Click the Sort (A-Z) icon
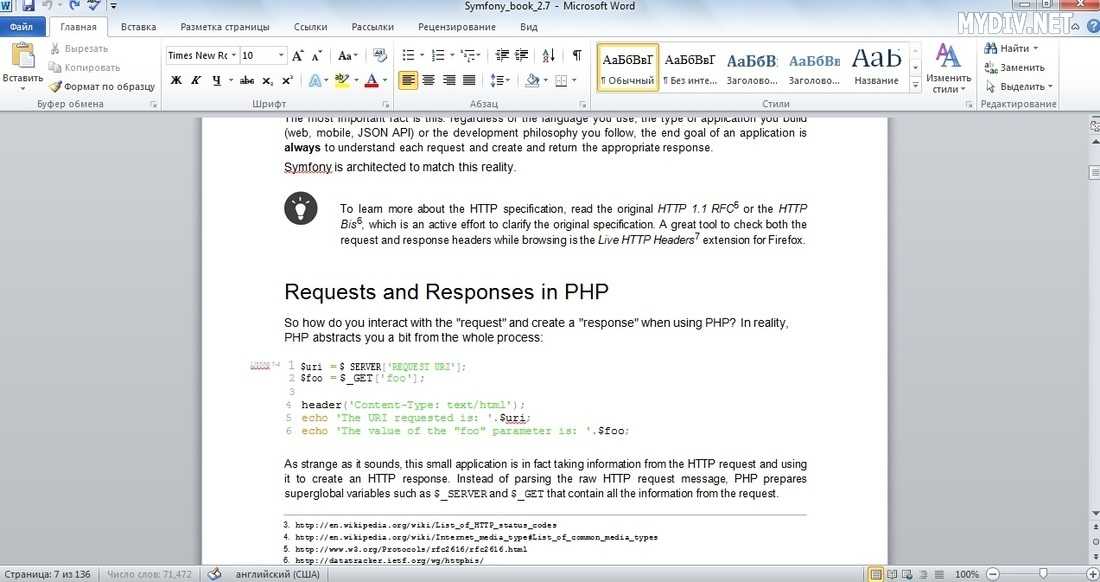The height and width of the screenshot is (582, 1100). (x=549, y=55)
